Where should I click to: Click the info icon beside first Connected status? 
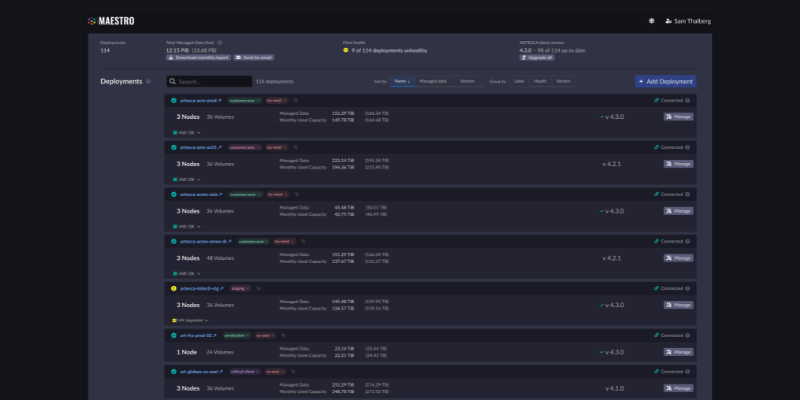(687, 101)
